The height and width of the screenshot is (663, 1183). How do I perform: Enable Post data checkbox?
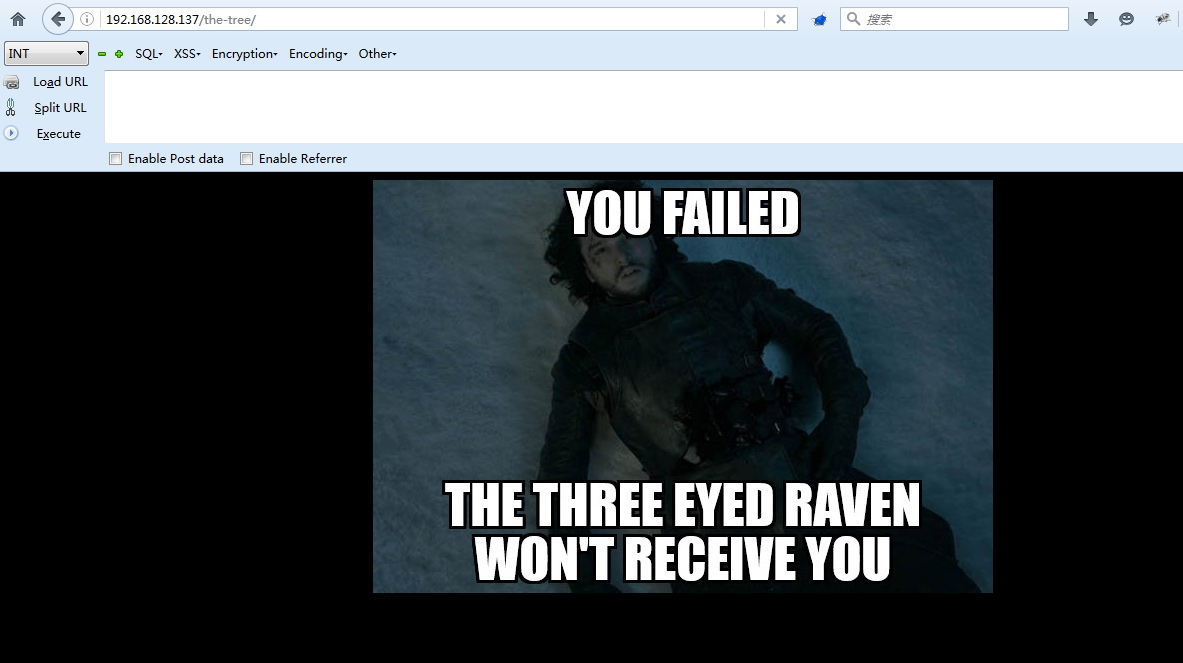coord(115,158)
